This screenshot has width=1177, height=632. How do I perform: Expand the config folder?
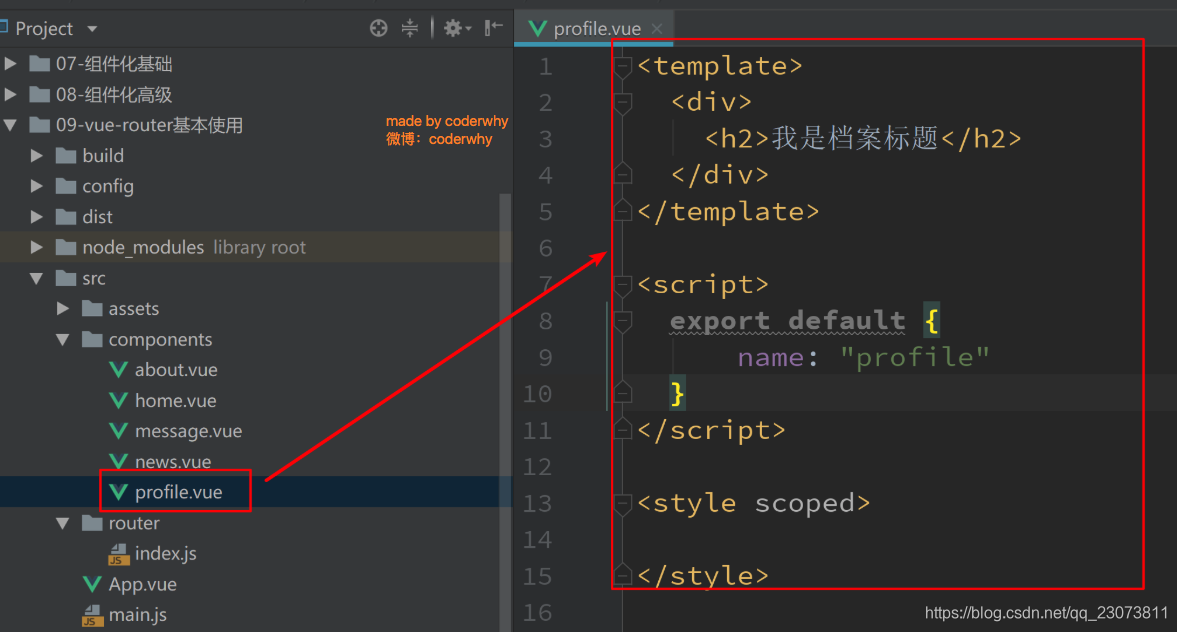tap(36, 186)
